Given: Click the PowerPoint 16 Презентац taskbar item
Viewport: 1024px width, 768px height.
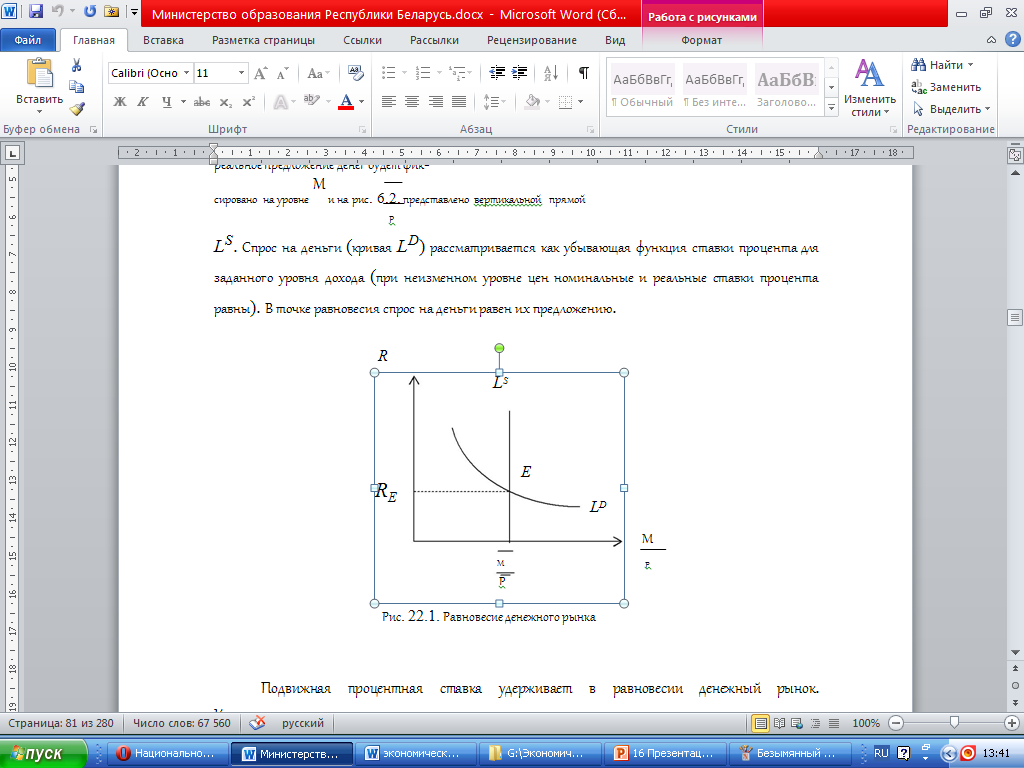Looking at the screenshot, I should click(664, 753).
